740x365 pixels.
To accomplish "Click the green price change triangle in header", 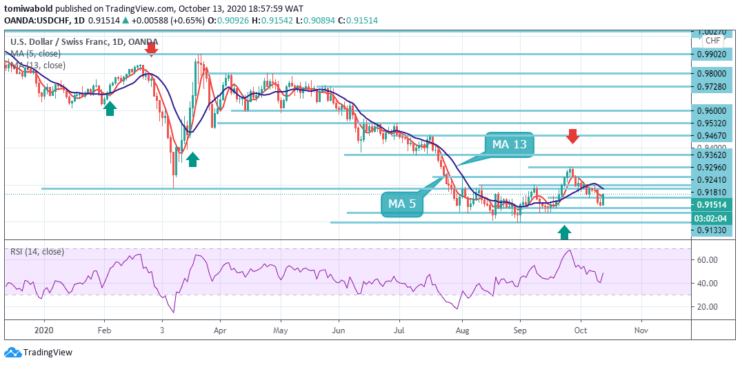I will (126, 20).
